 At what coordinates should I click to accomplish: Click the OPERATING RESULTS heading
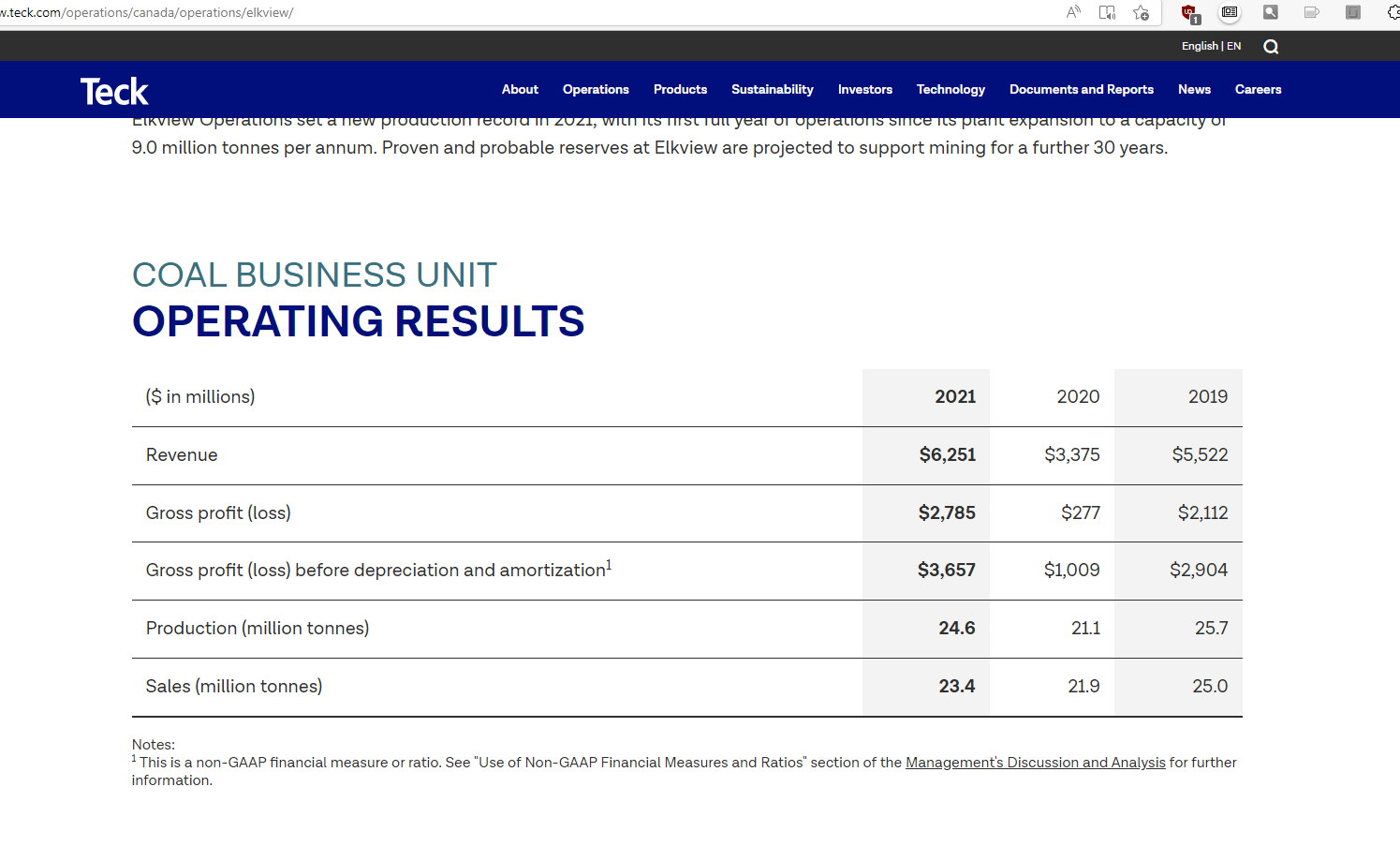359,321
